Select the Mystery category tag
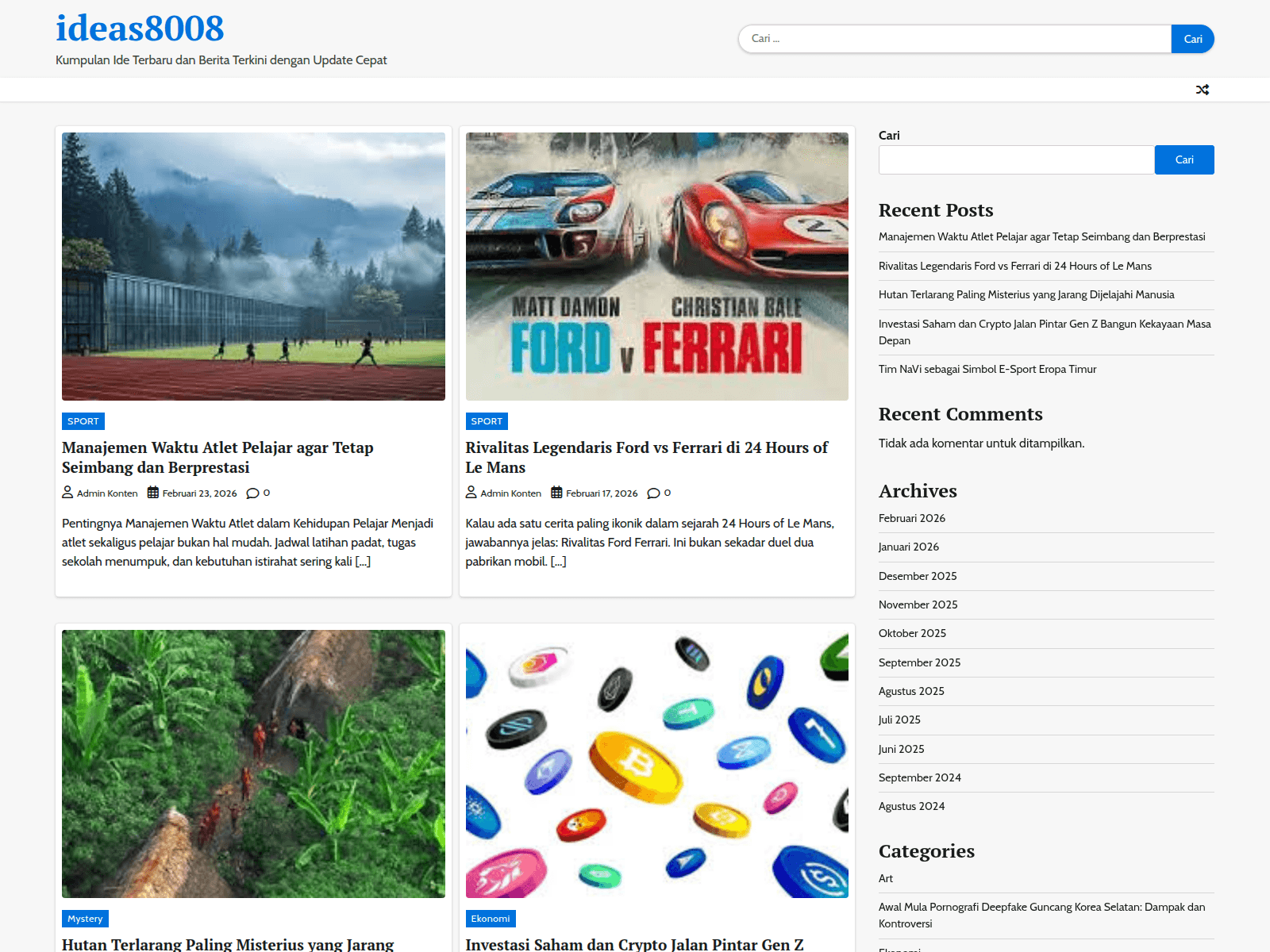 (x=85, y=919)
